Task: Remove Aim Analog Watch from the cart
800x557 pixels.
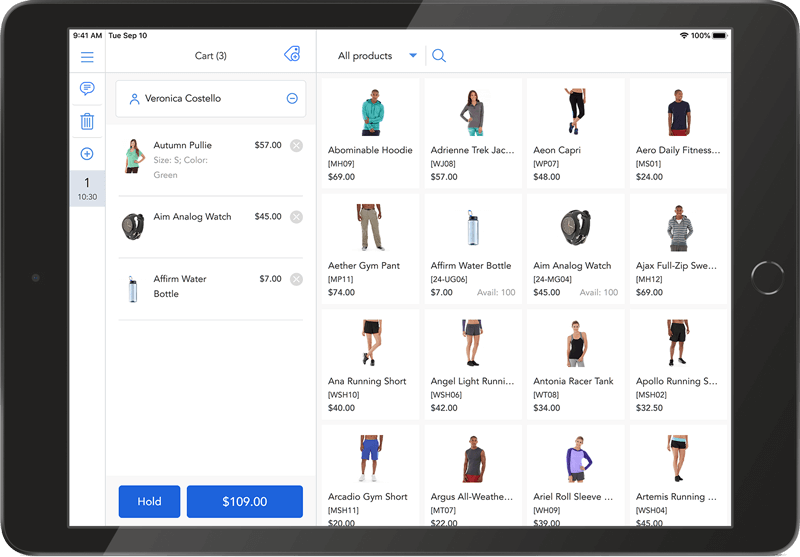Action: (x=296, y=217)
